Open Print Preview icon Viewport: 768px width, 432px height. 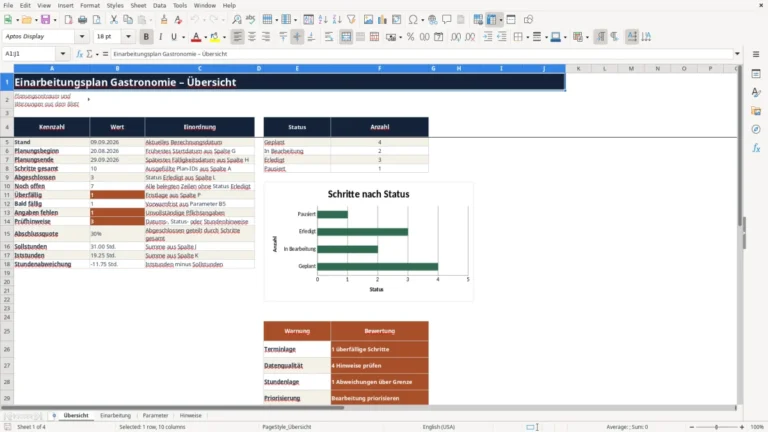pyautogui.click(x=96, y=20)
